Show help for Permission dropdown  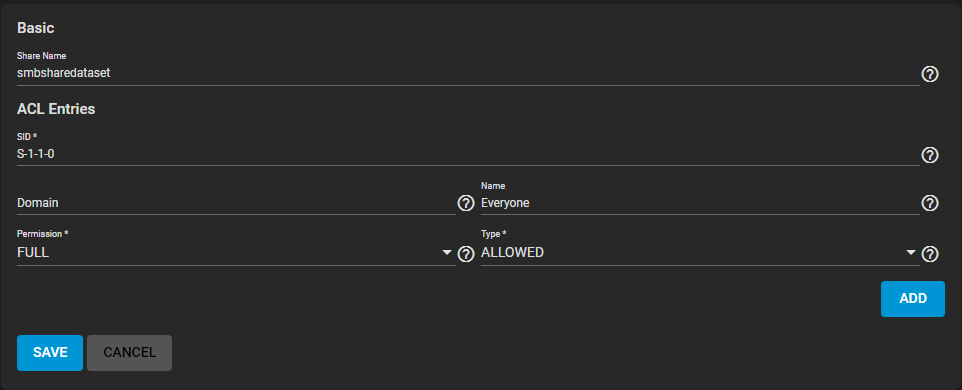(x=466, y=253)
